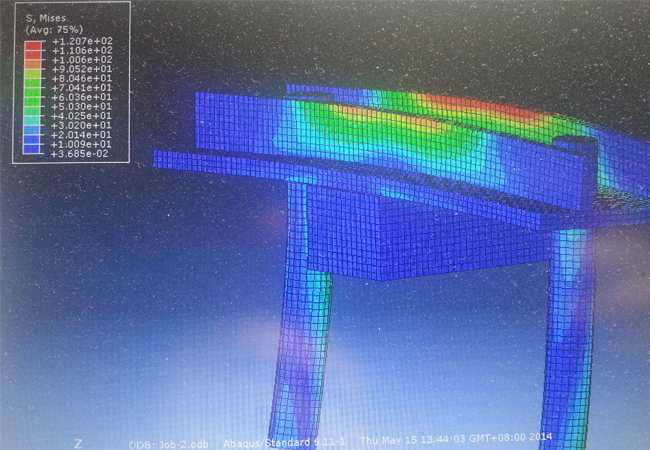Select legend value +7.041e+01
Image resolution: width=650 pixels, height=450 pixels.
(82, 87)
